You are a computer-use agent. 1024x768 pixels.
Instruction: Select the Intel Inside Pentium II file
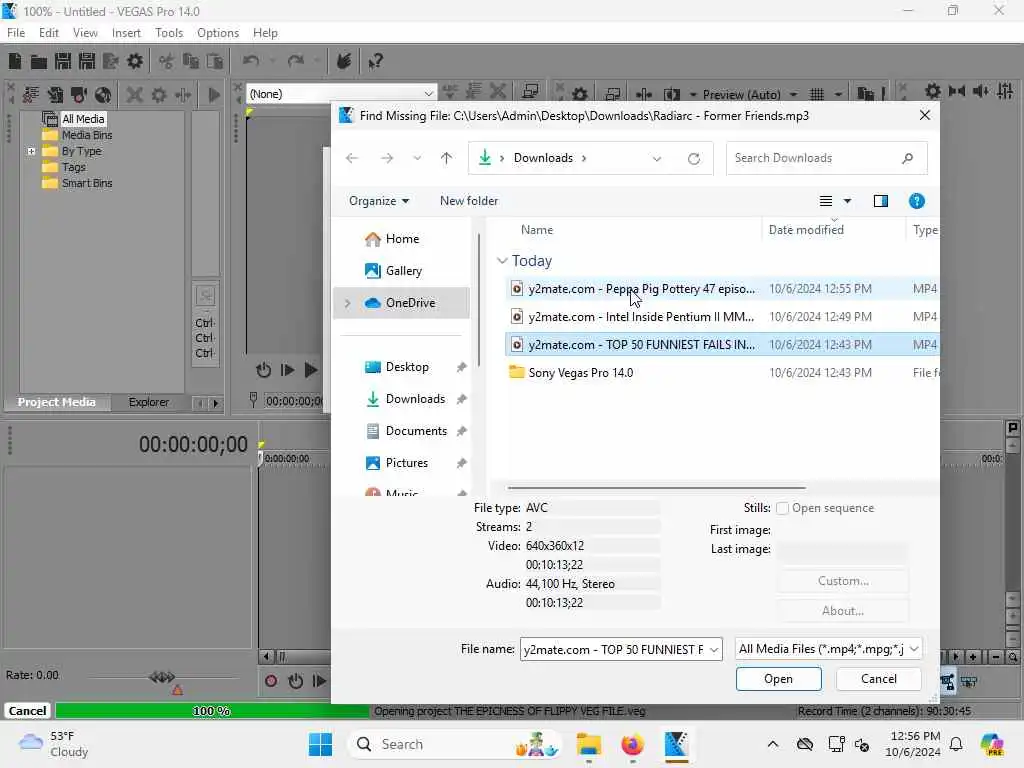721,317
